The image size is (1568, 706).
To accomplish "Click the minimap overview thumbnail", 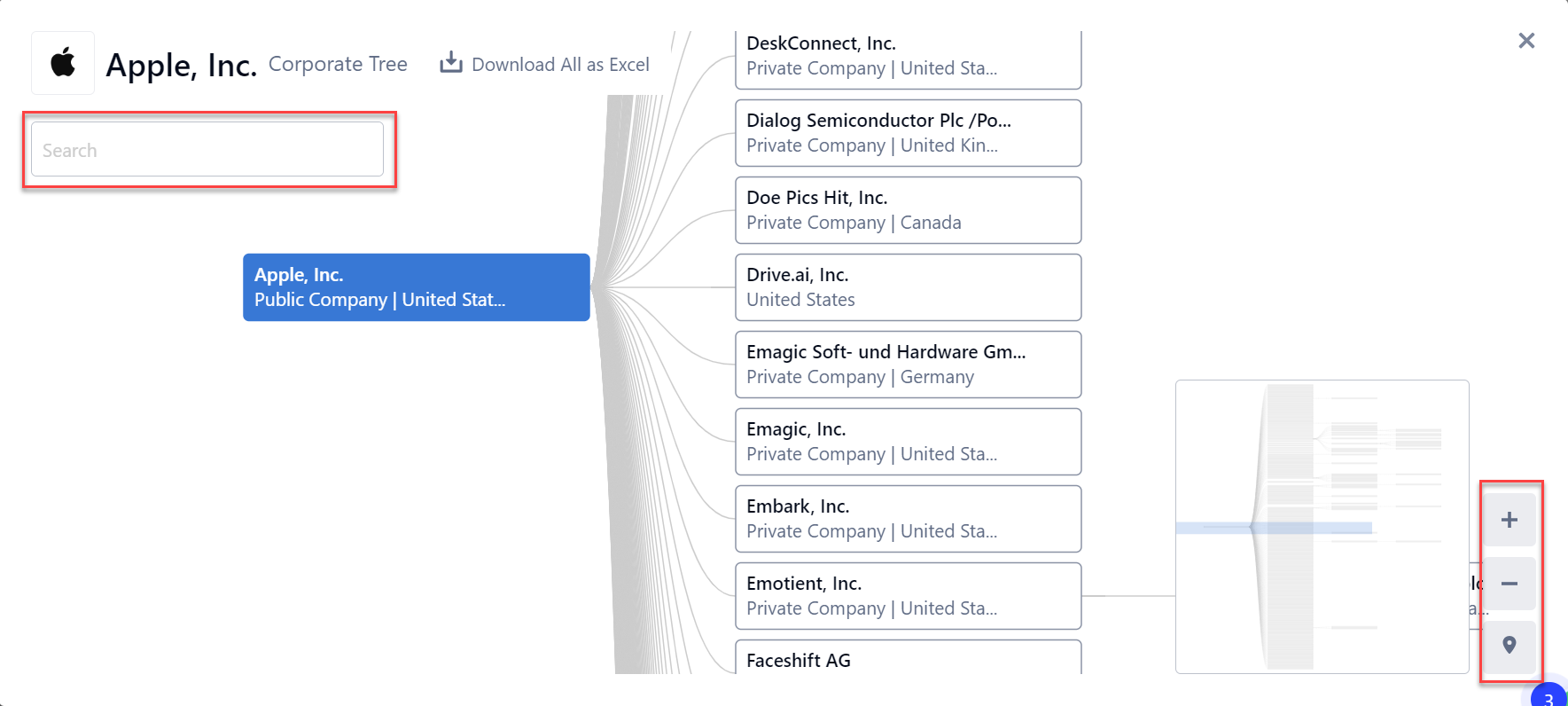I will (x=1322, y=527).
